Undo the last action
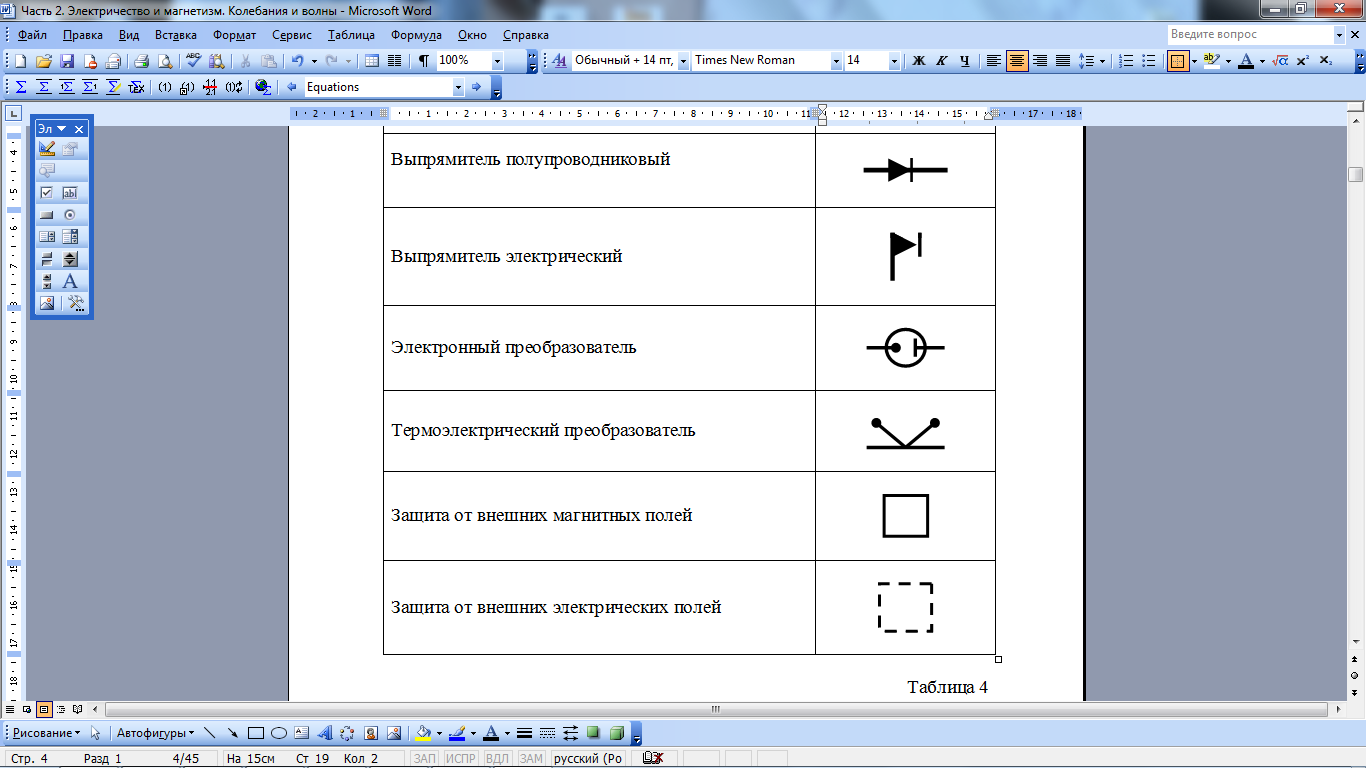 point(297,61)
